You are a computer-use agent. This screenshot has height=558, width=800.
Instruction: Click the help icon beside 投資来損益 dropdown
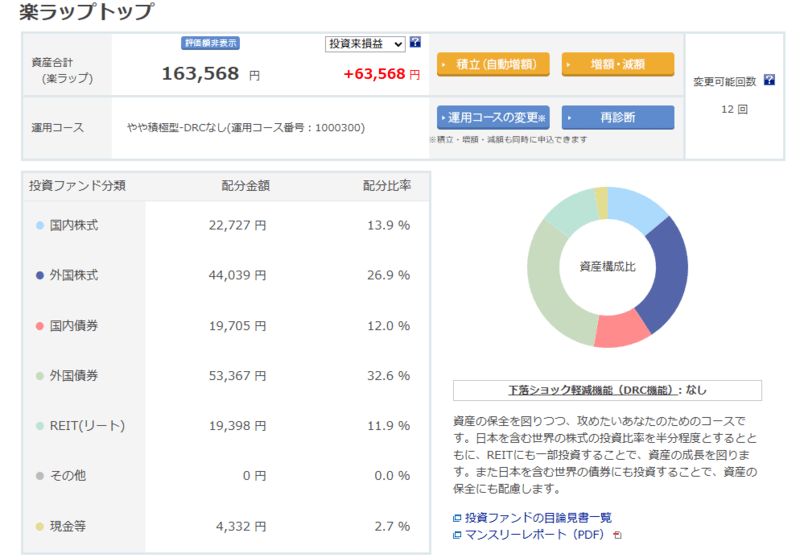click(415, 42)
